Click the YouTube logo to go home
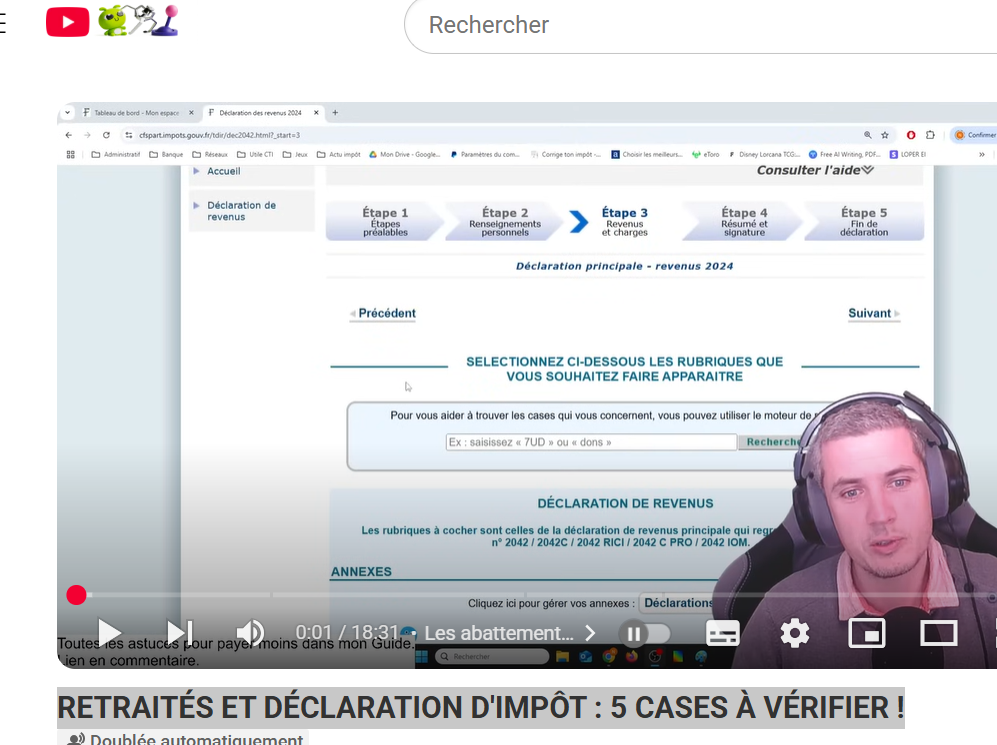 coord(67,22)
